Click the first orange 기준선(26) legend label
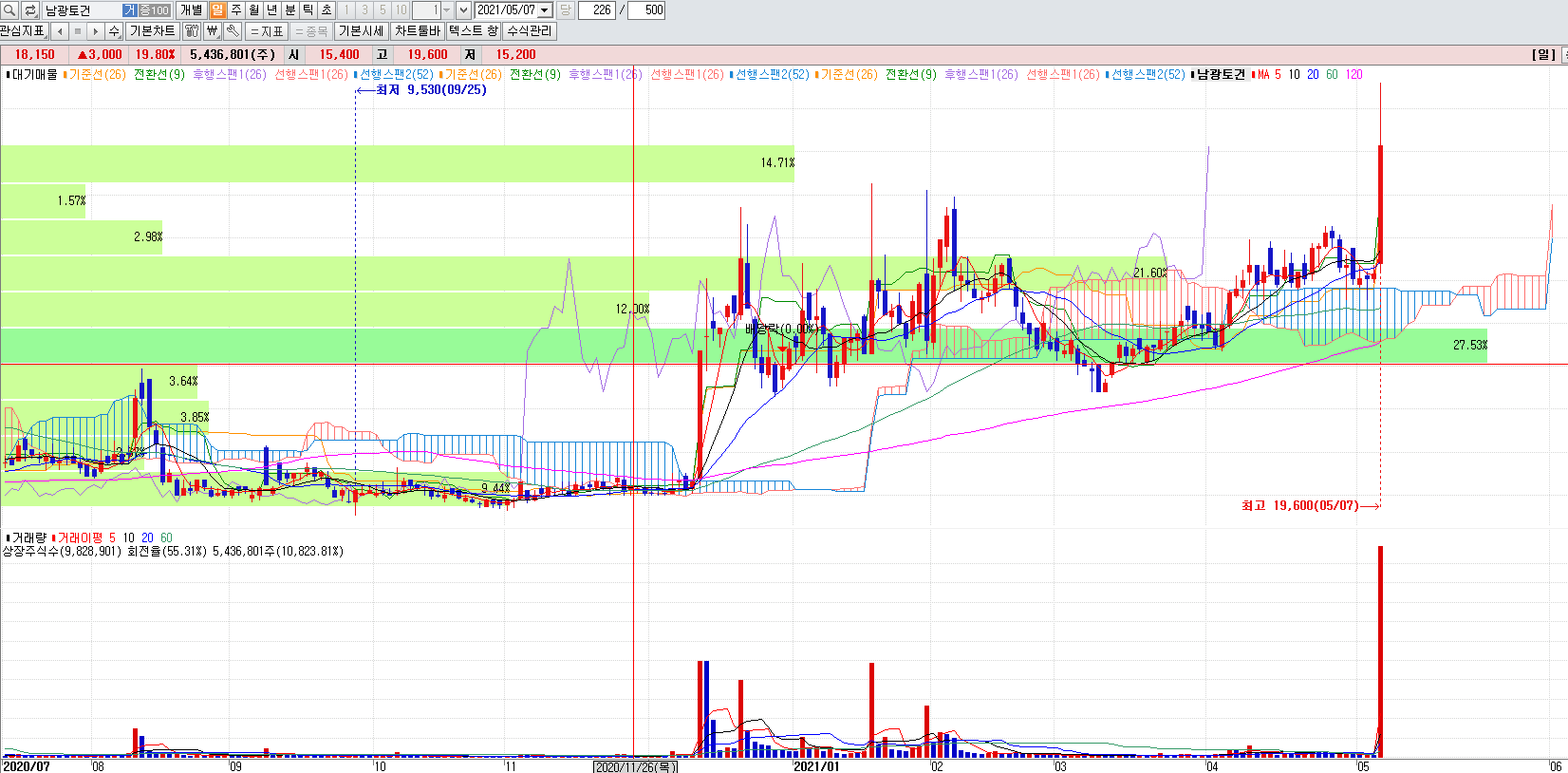Screen dimensions: 1568x773 click(97, 74)
